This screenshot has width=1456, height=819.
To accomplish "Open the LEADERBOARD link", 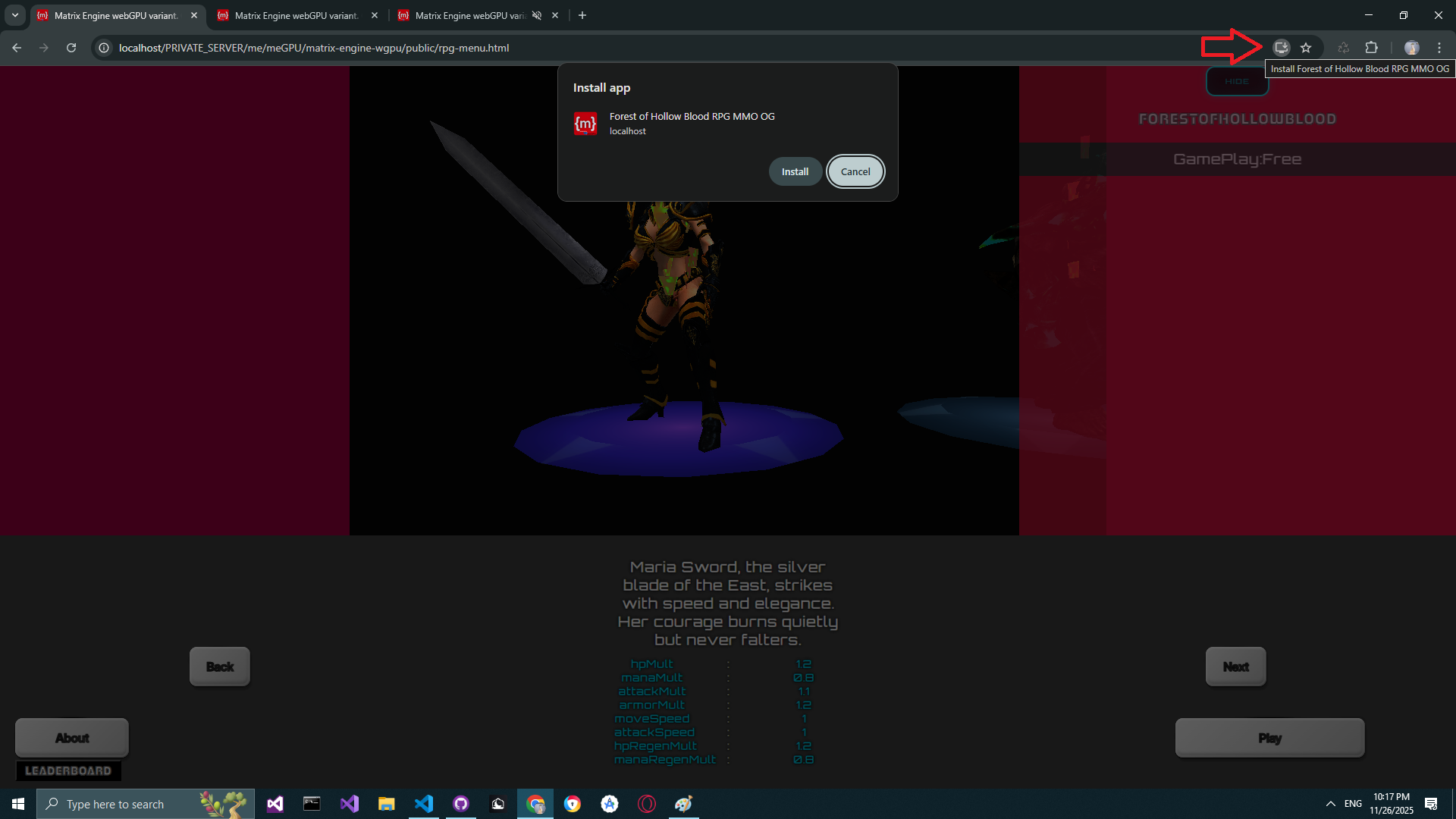I will point(68,770).
